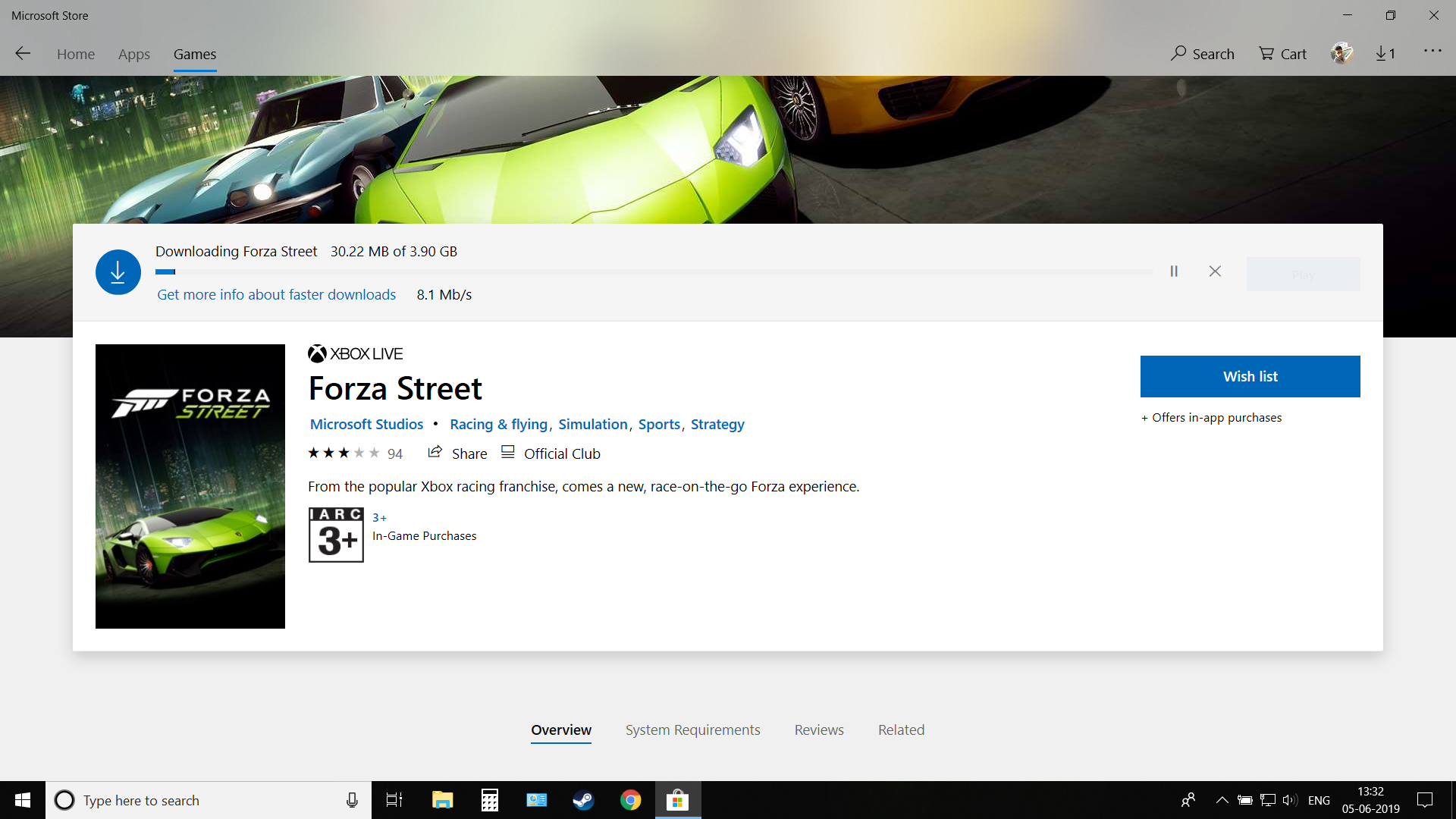Screen dimensions: 1456x819
Task: Open System Requirements section
Action: [x=692, y=730]
